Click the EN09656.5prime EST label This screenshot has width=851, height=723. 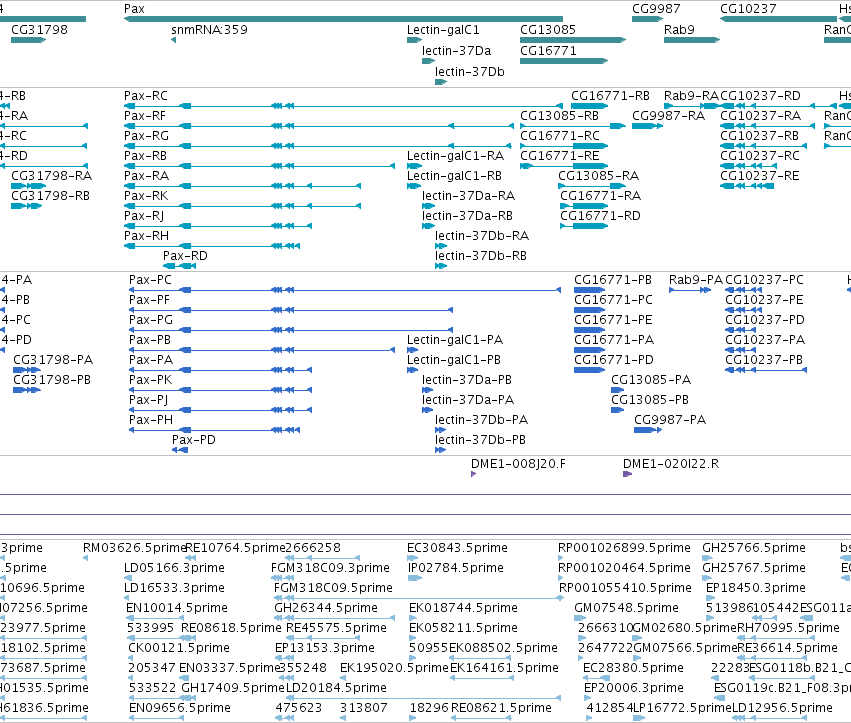[180, 708]
